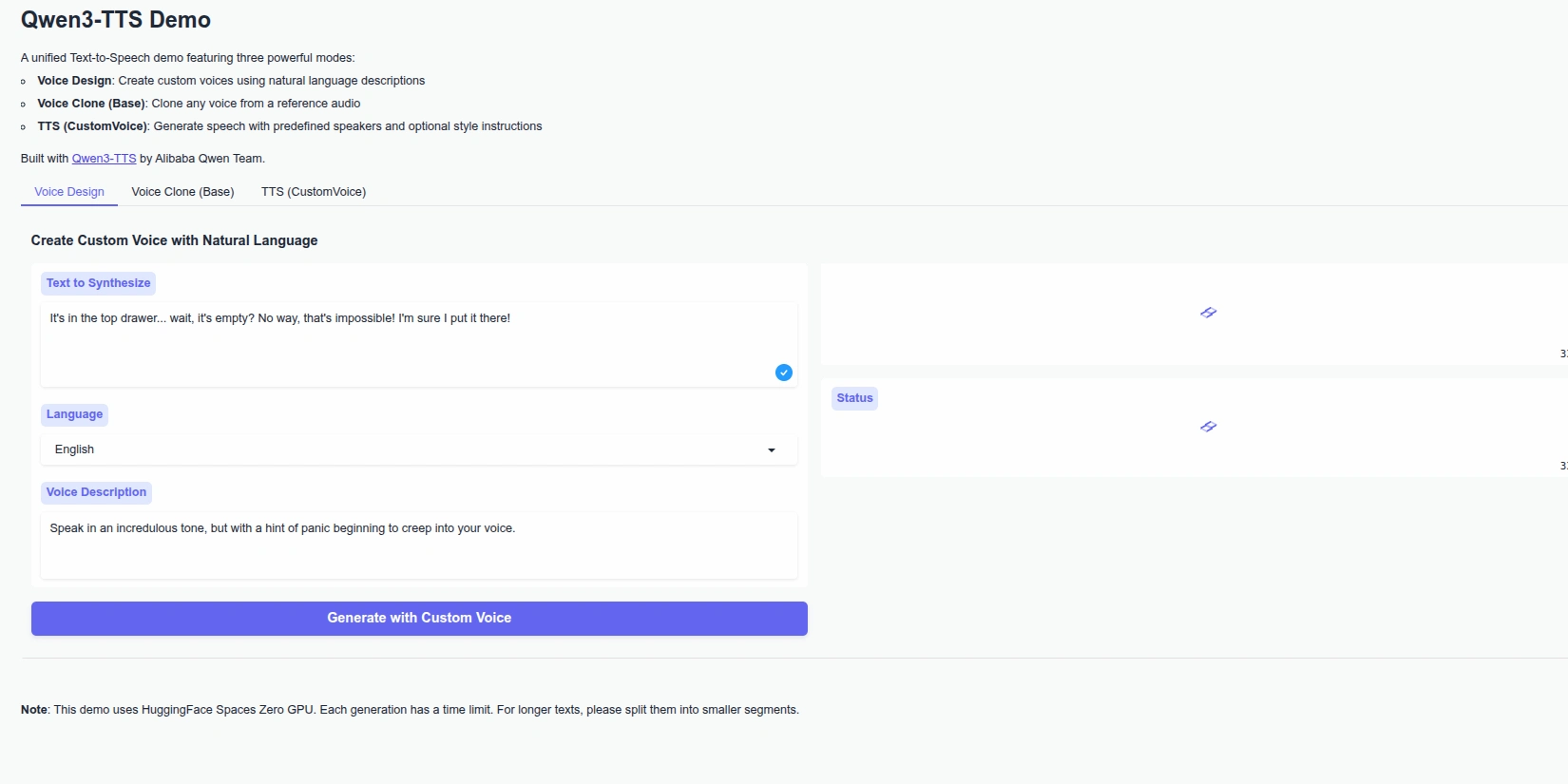Viewport: 1568px width, 784px height.
Task: Click the Language label badge
Action: [74, 414]
